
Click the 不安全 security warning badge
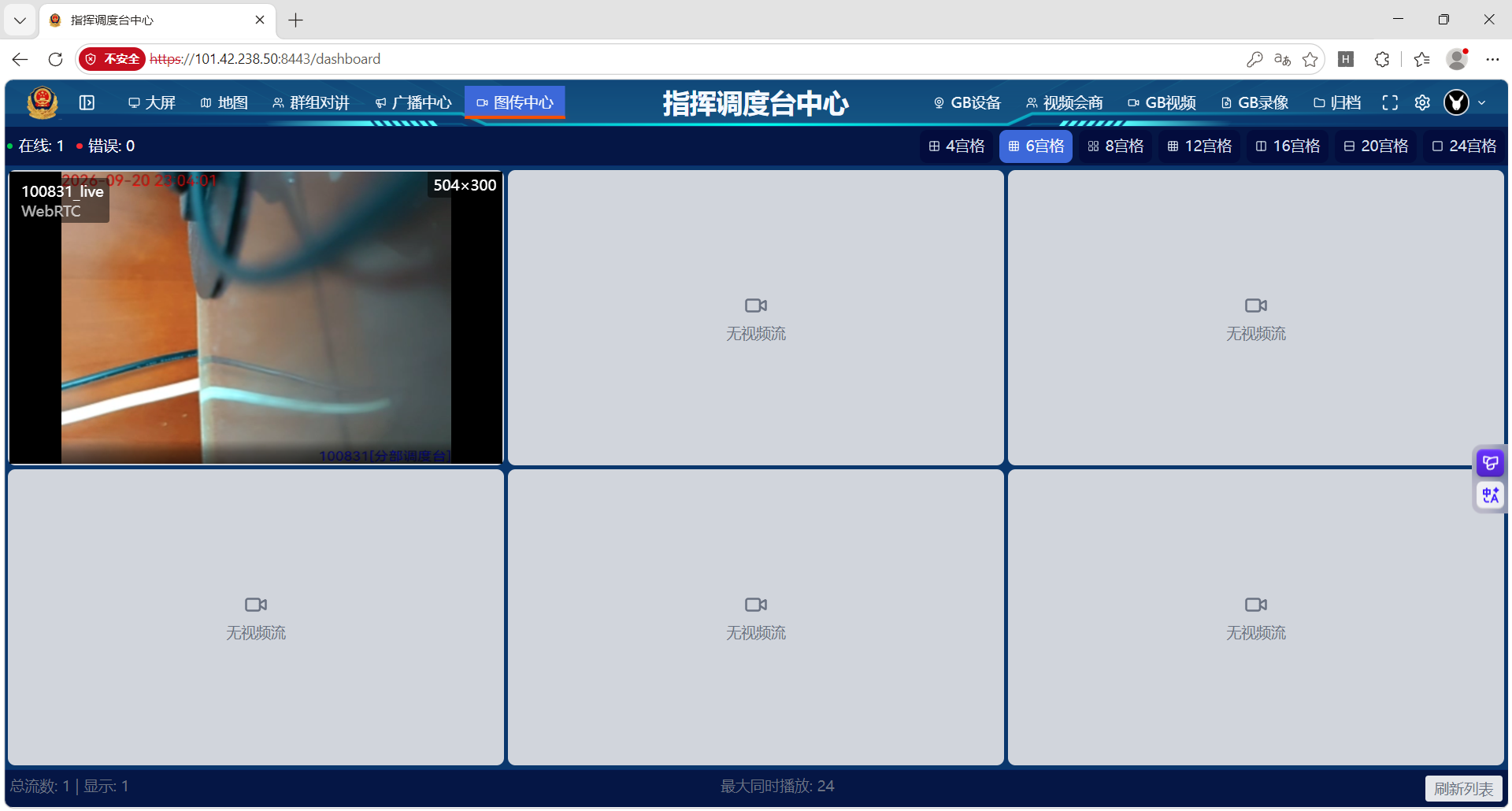113,59
